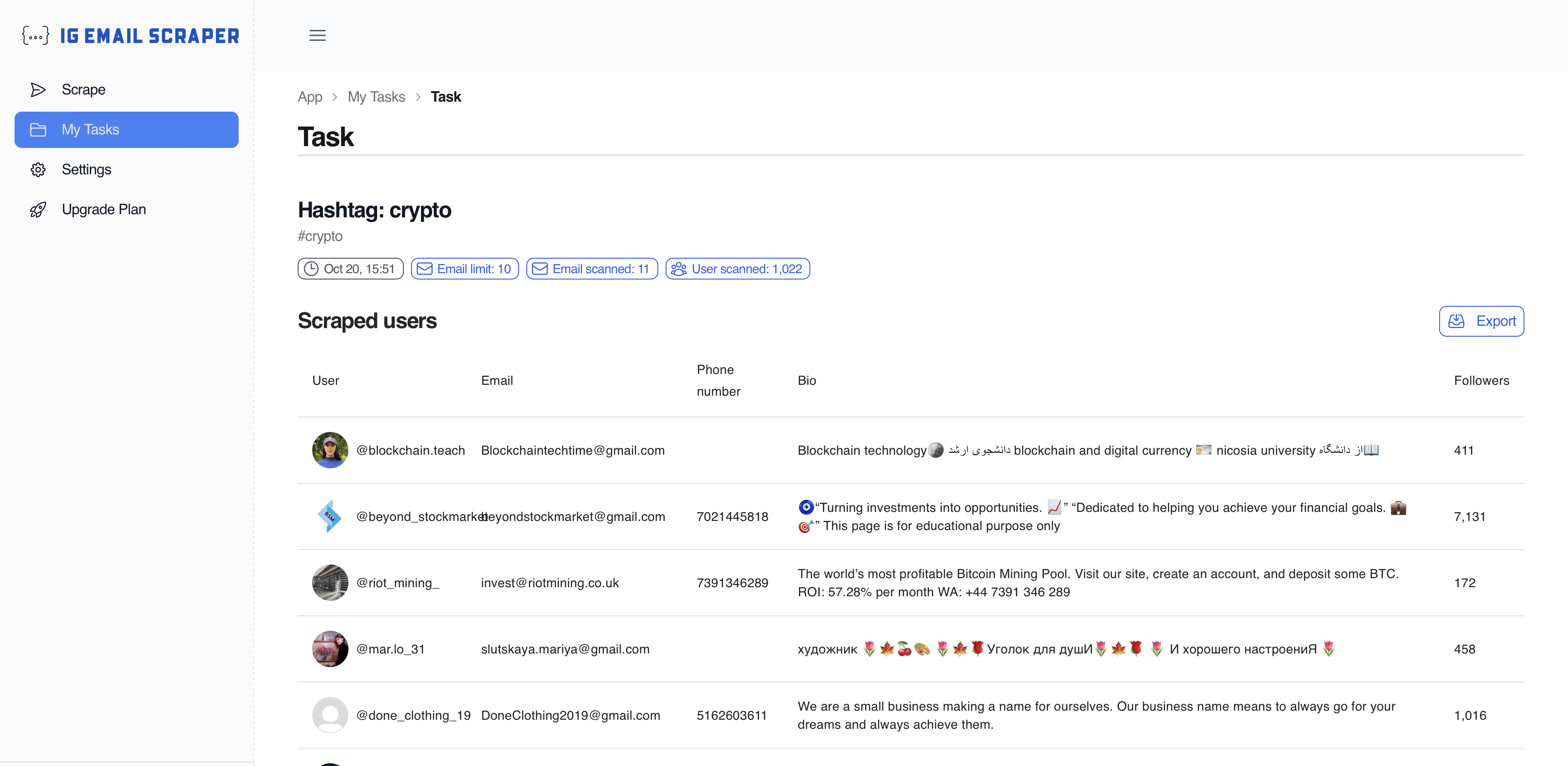Click the Upgrade Plan rocket icon
The height and width of the screenshot is (766, 1568).
click(x=38, y=210)
